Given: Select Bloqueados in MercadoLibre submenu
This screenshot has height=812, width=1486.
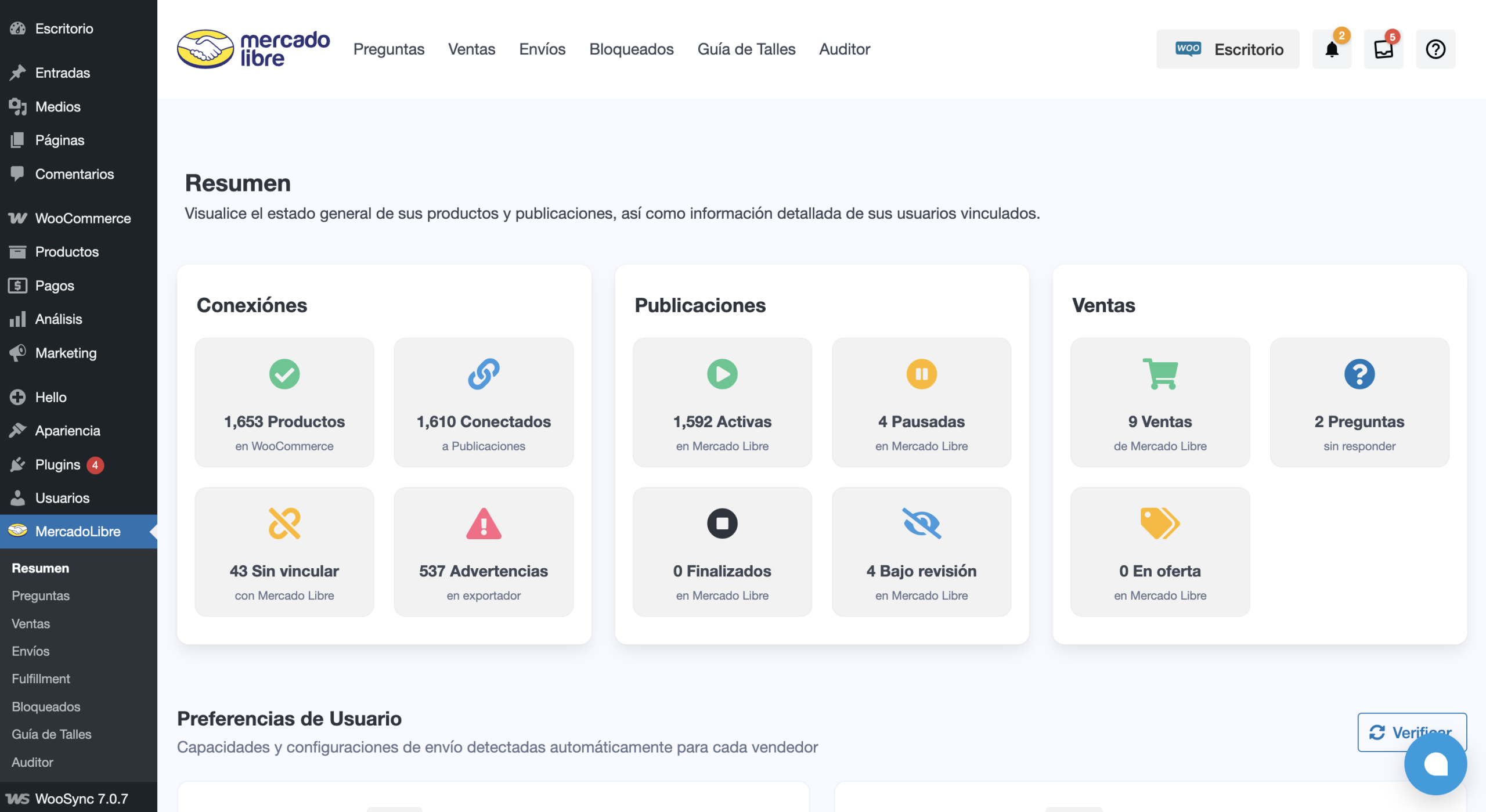Looking at the screenshot, I should (x=46, y=706).
